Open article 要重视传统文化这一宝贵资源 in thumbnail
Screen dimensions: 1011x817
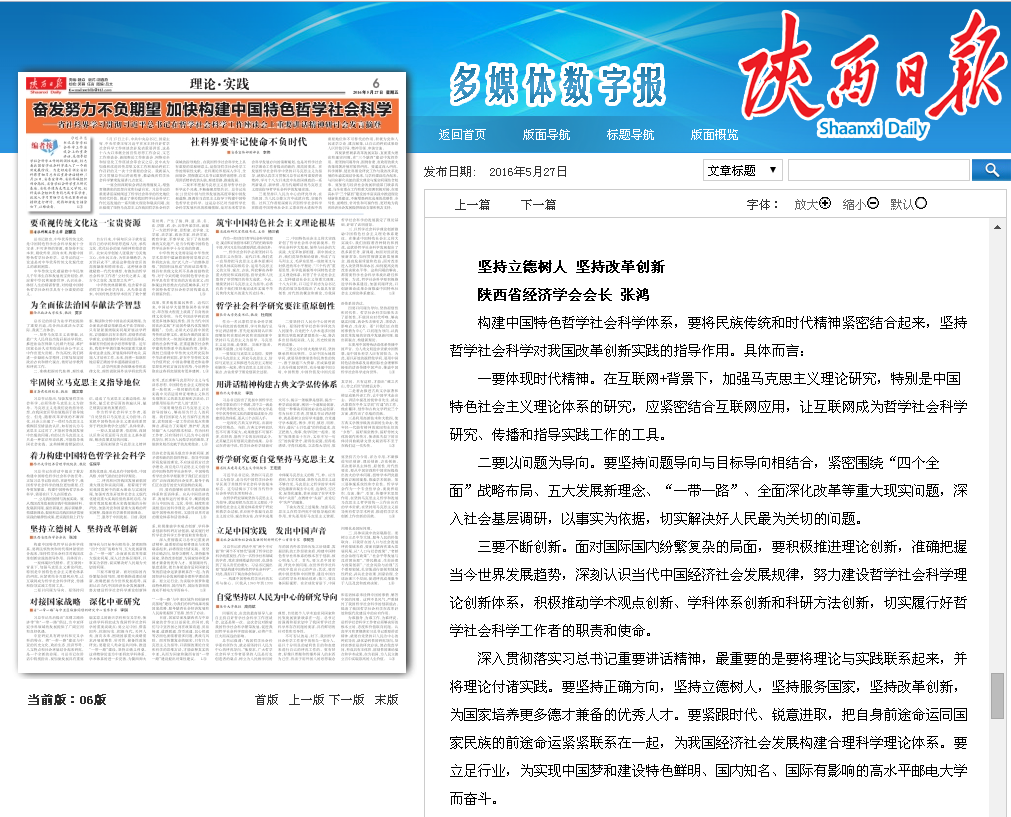85,222
